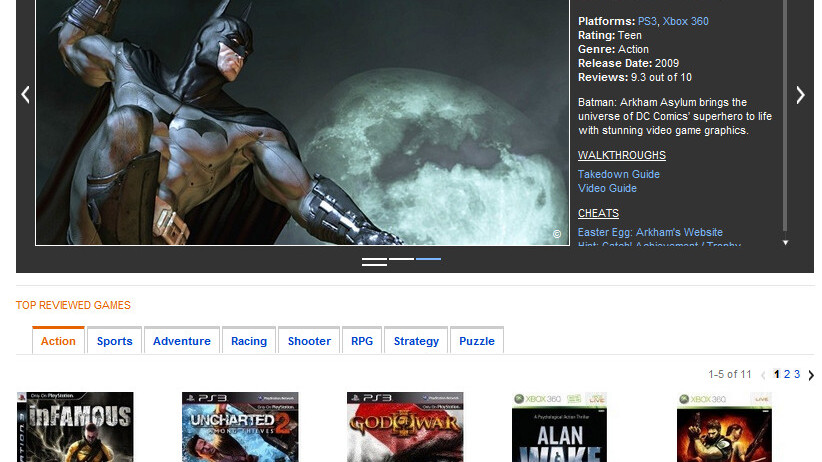The width and height of the screenshot is (822, 462).
Task: Click the previous page arrow in pagination
Action: point(764,375)
